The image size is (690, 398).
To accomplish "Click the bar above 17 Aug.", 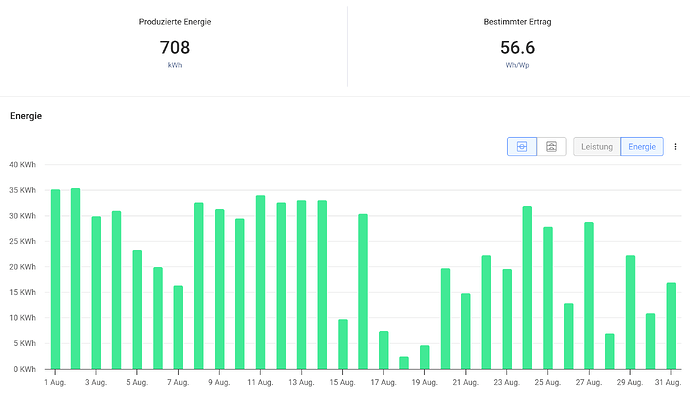I will pyautogui.click(x=384, y=350).
